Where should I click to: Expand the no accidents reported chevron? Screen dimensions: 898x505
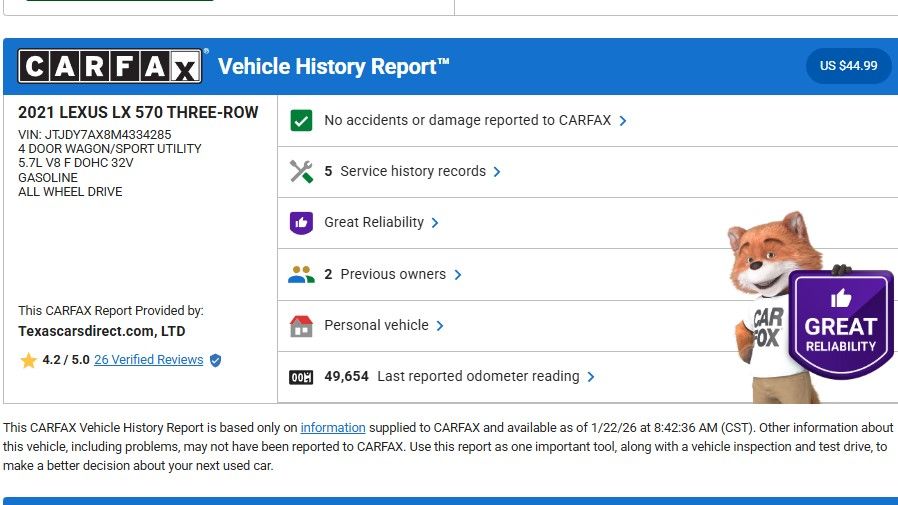pyautogui.click(x=623, y=121)
